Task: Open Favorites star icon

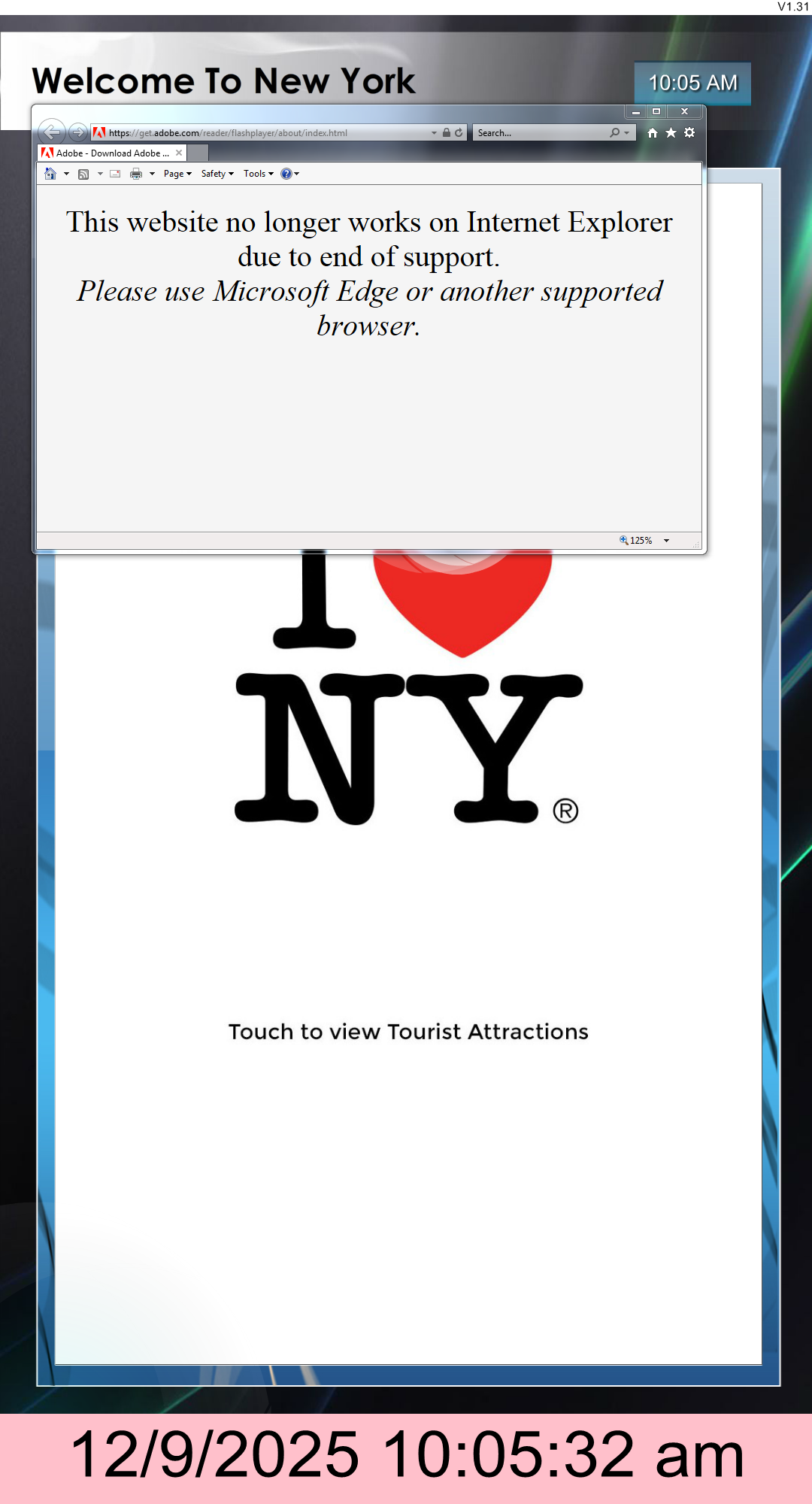Action: pos(671,133)
